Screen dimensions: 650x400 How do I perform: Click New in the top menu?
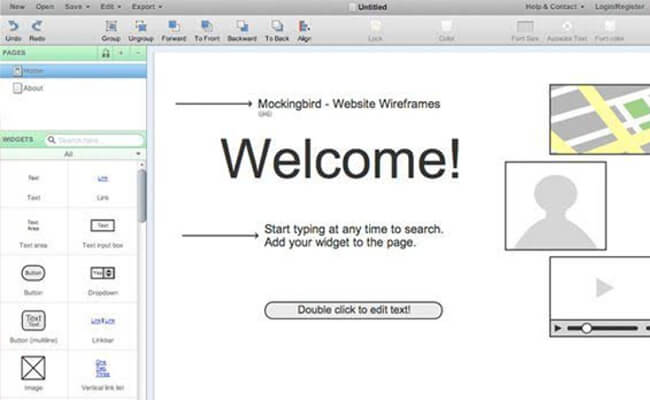17,6
